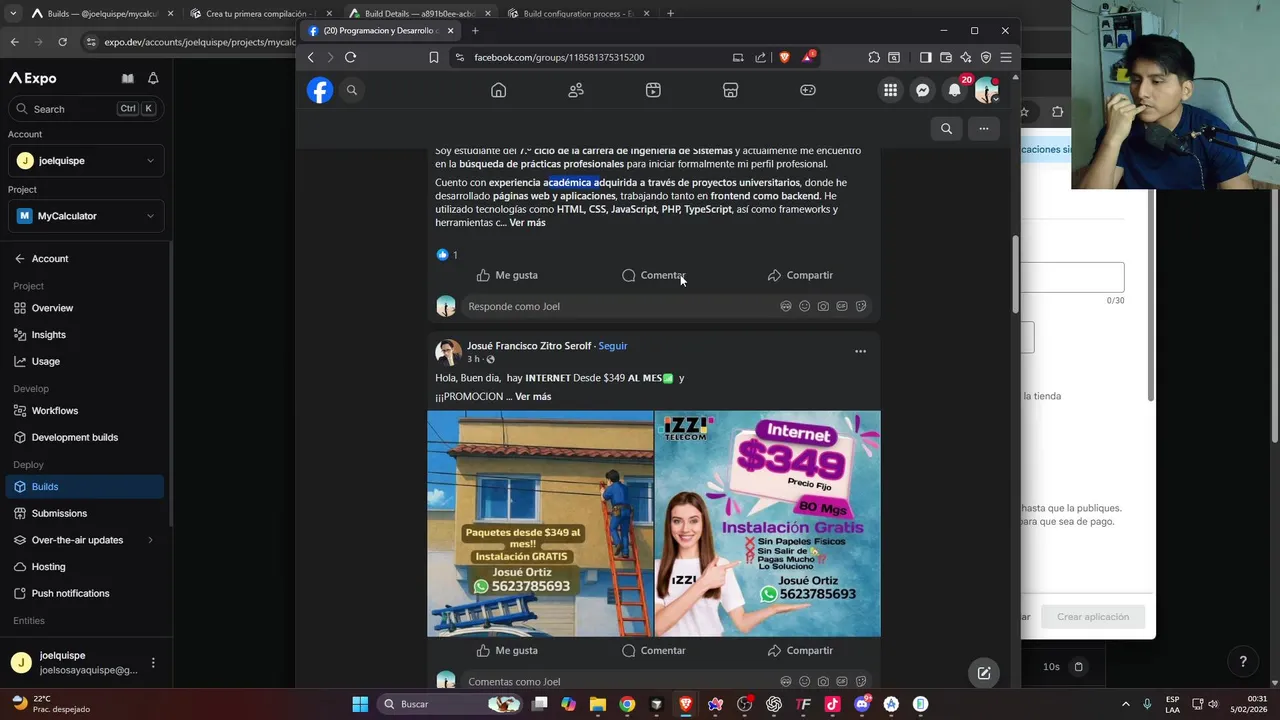
Task: Open Expo docs book icon
Action: click(x=128, y=78)
